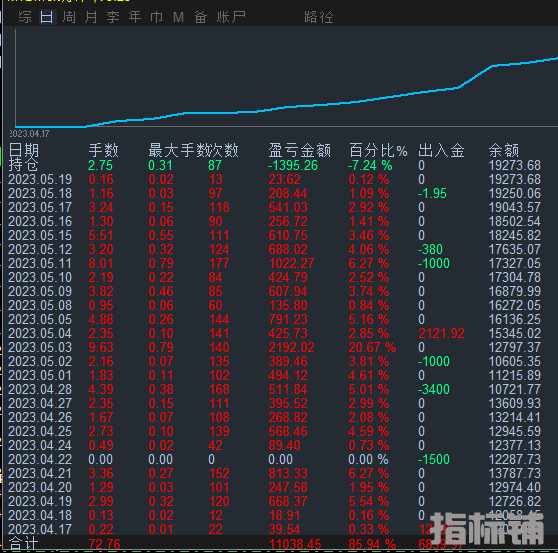Select the 日 daily tab

47,17
